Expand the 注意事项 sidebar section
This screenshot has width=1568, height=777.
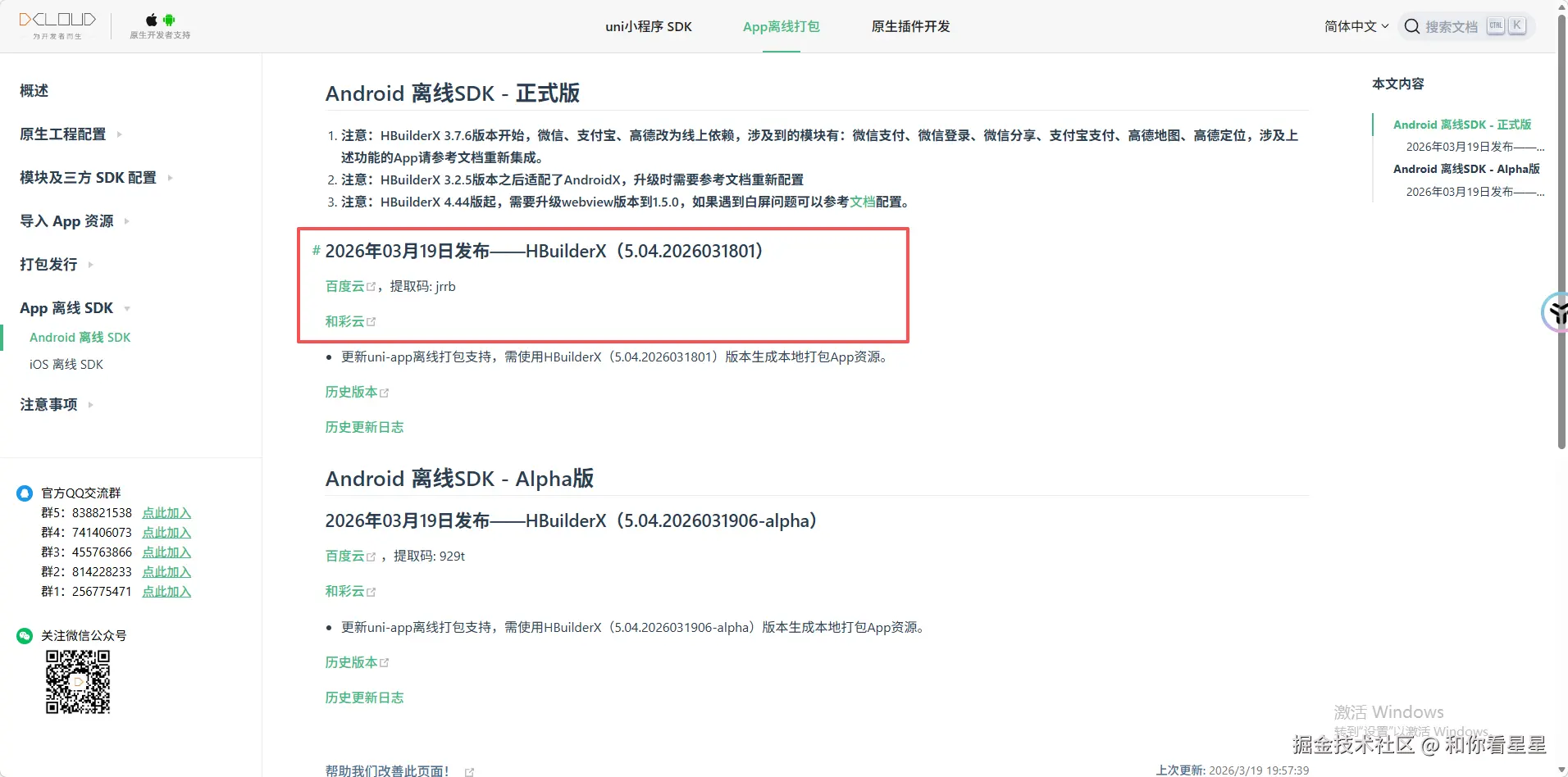pyautogui.click(x=57, y=405)
